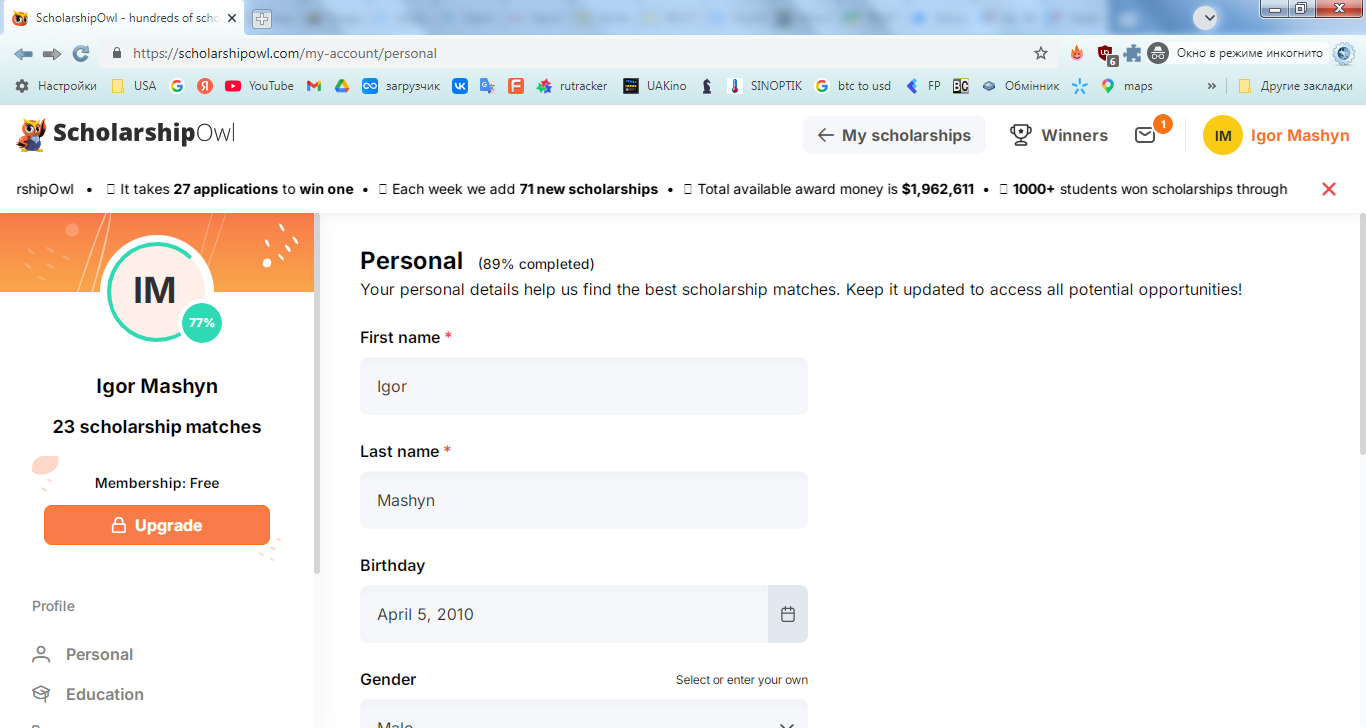Open the загрузчик bookmark
This screenshot has height=728, width=1366.
[x=400, y=86]
